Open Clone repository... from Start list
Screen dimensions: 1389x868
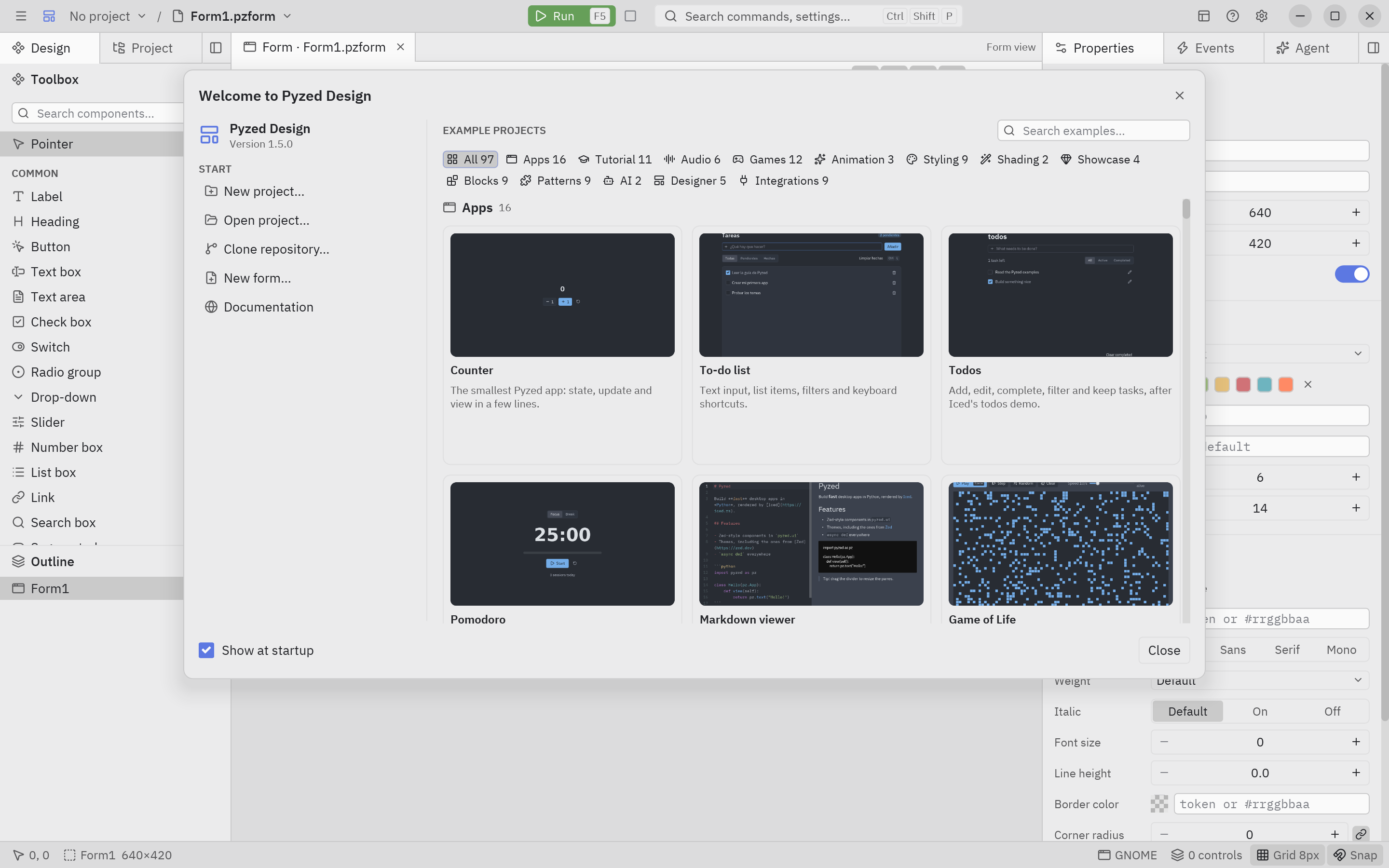[276, 248]
